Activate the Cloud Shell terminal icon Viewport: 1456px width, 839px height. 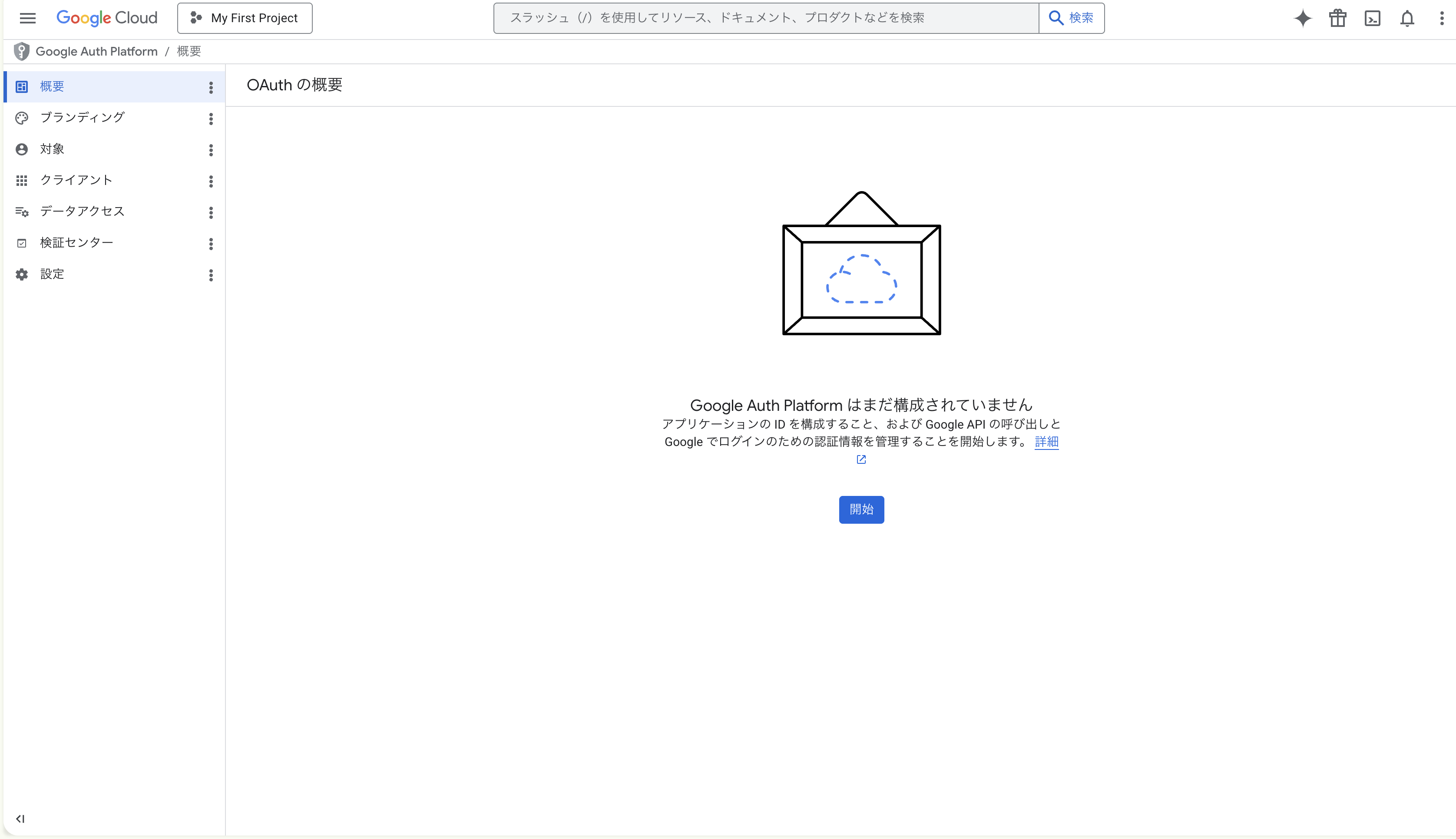click(1373, 18)
